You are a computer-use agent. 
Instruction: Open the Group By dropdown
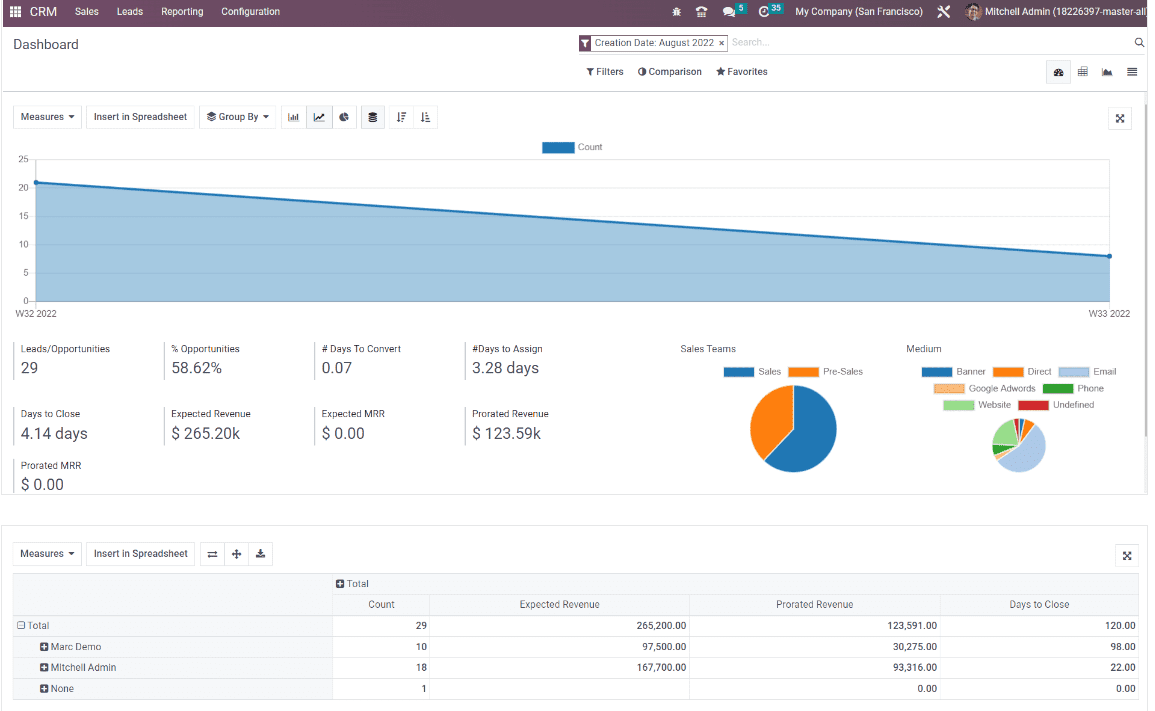(x=237, y=117)
